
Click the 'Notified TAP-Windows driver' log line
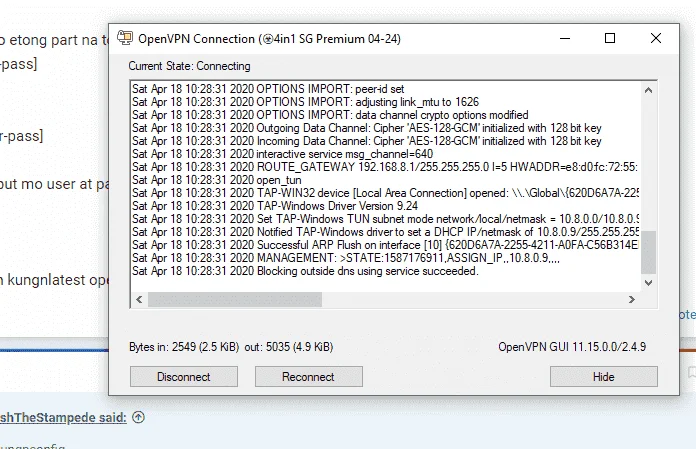pos(385,232)
